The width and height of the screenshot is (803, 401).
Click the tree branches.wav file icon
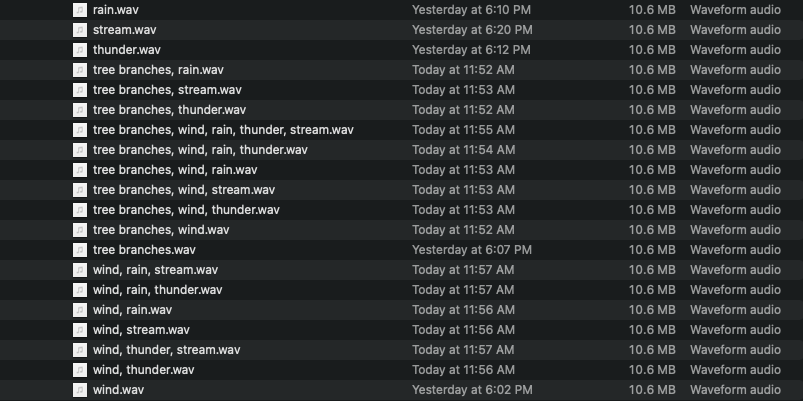point(80,250)
